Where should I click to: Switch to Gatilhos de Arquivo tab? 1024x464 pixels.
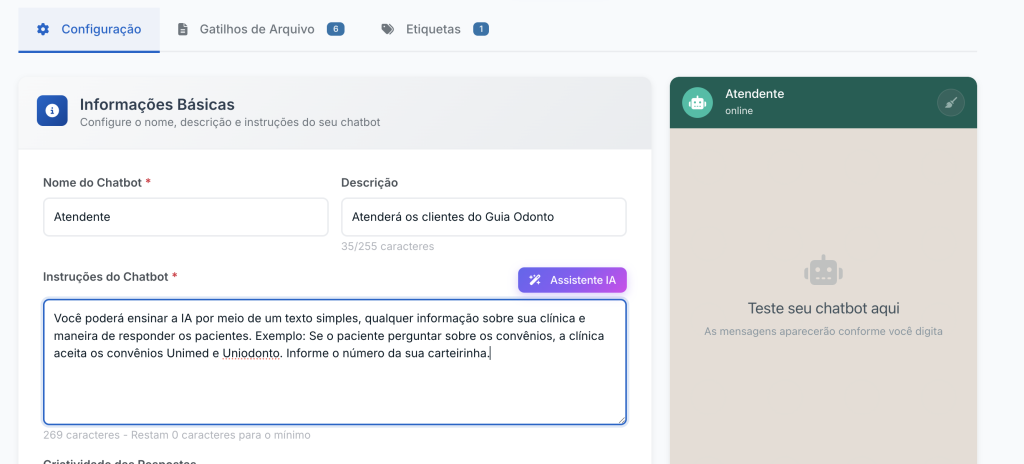tap(261, 29)
